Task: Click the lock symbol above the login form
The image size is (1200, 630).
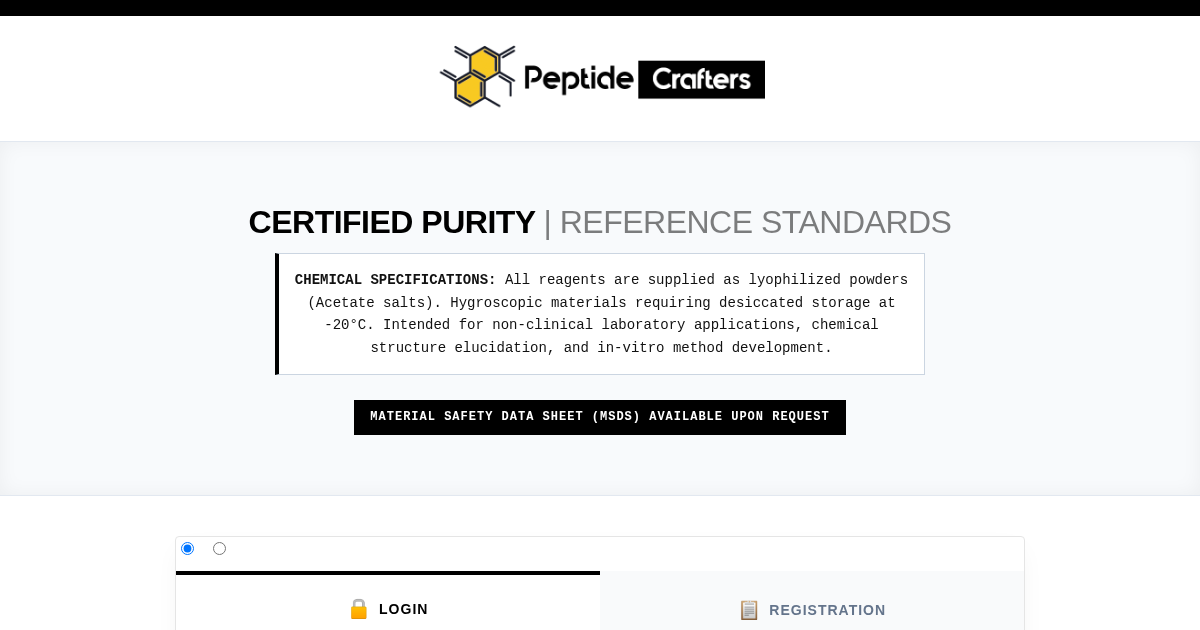Action: coord(359,609)
